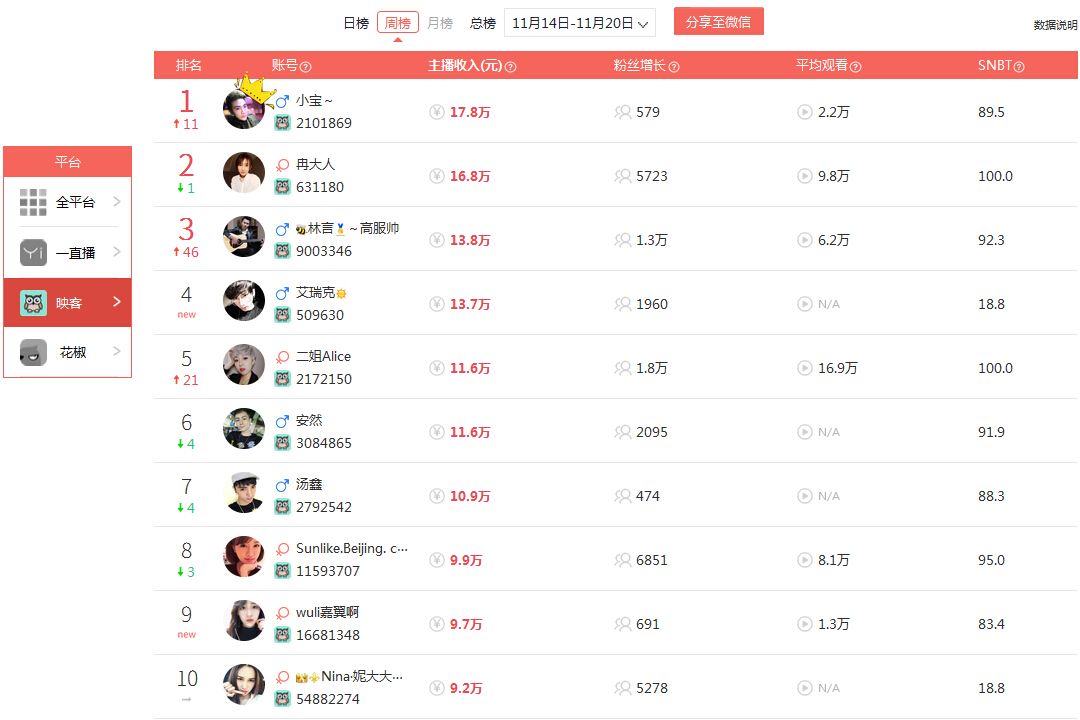Image resolution: width=1080 pixels, height=720 pixels.
Task: Switch to the 日榜 tab
Action: pyautogui.click(x=356, y=23)
